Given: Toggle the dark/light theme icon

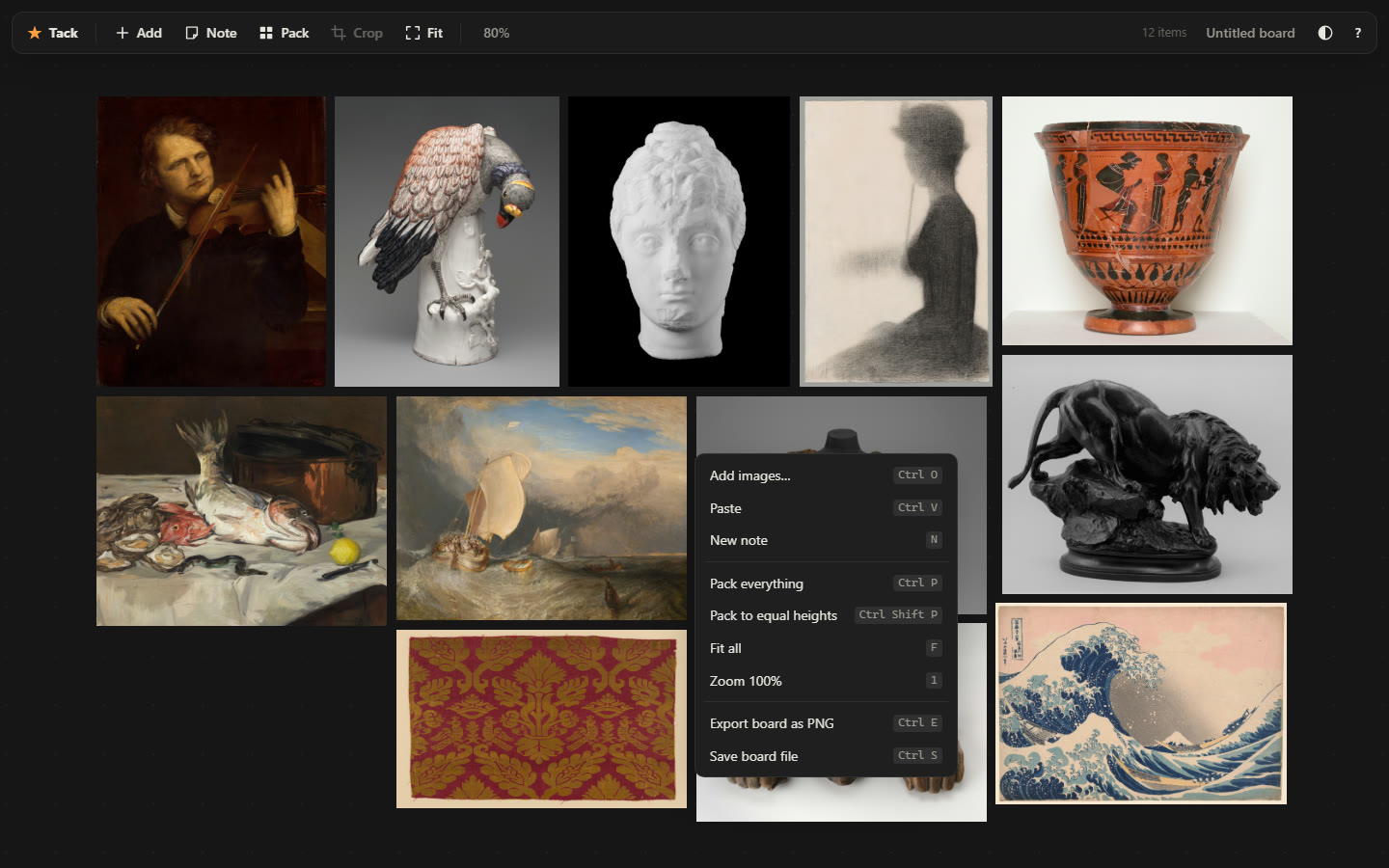Looking at the screenshot, I should tap(1325, 33).
